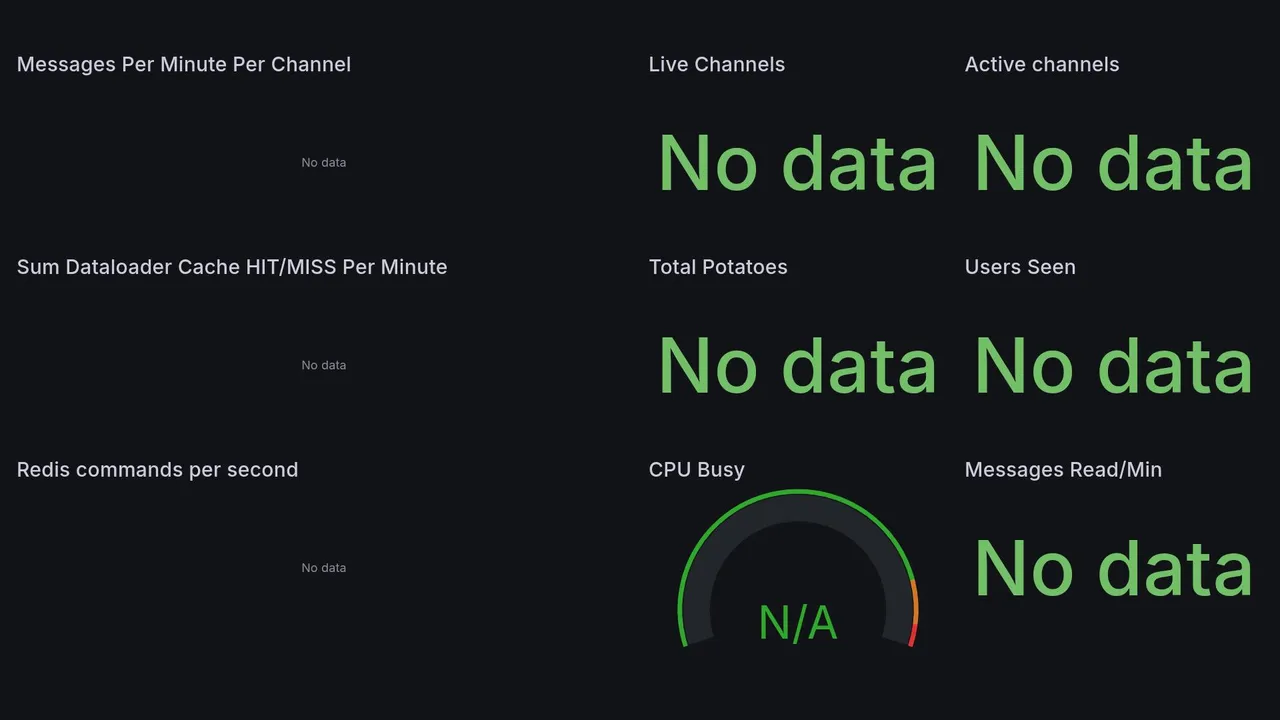Click the Total Potatoes 'No data' value

(797, 366)
